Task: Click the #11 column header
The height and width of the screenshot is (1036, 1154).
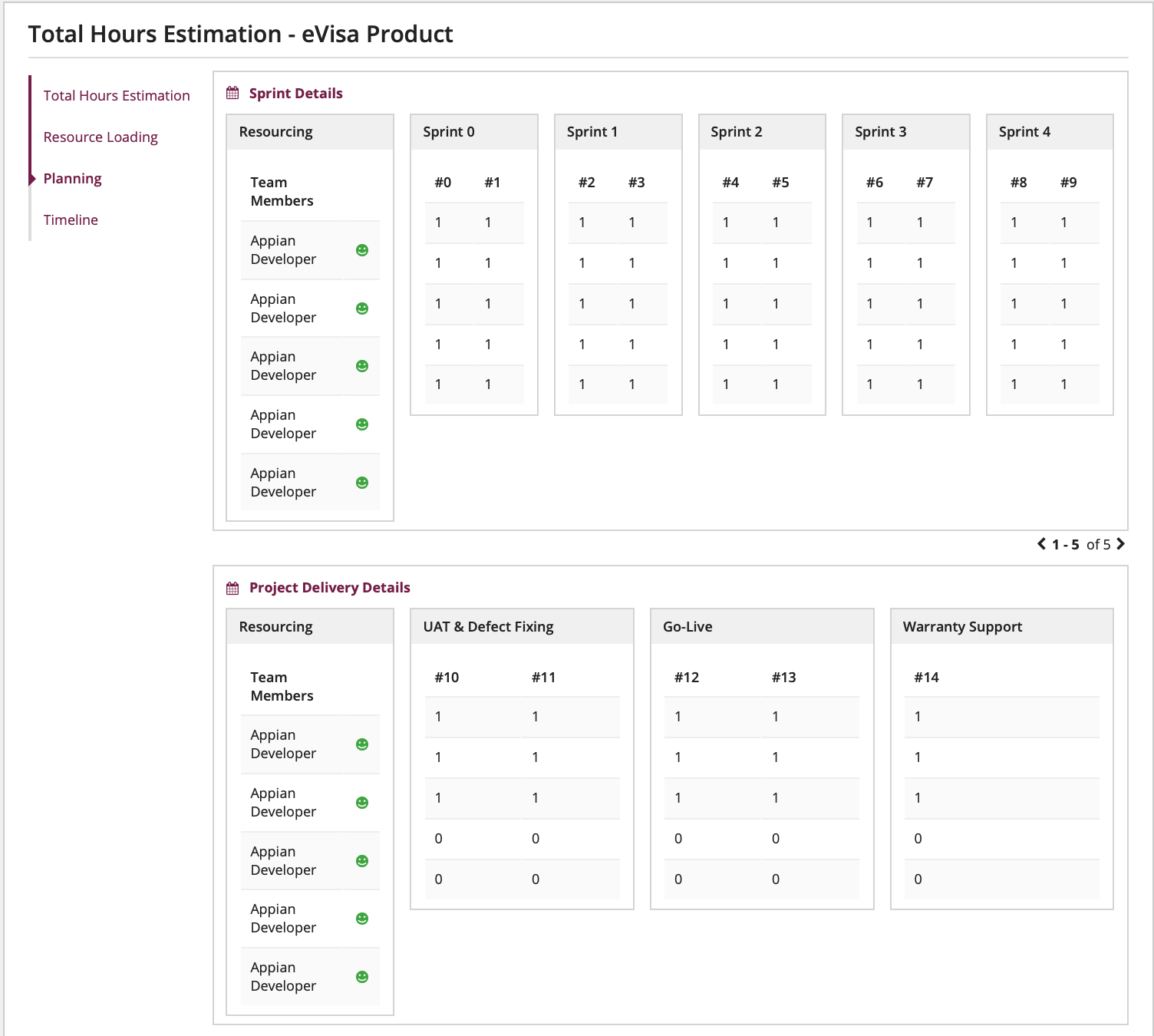Action: pyautogui.click(x=543, y=678)
